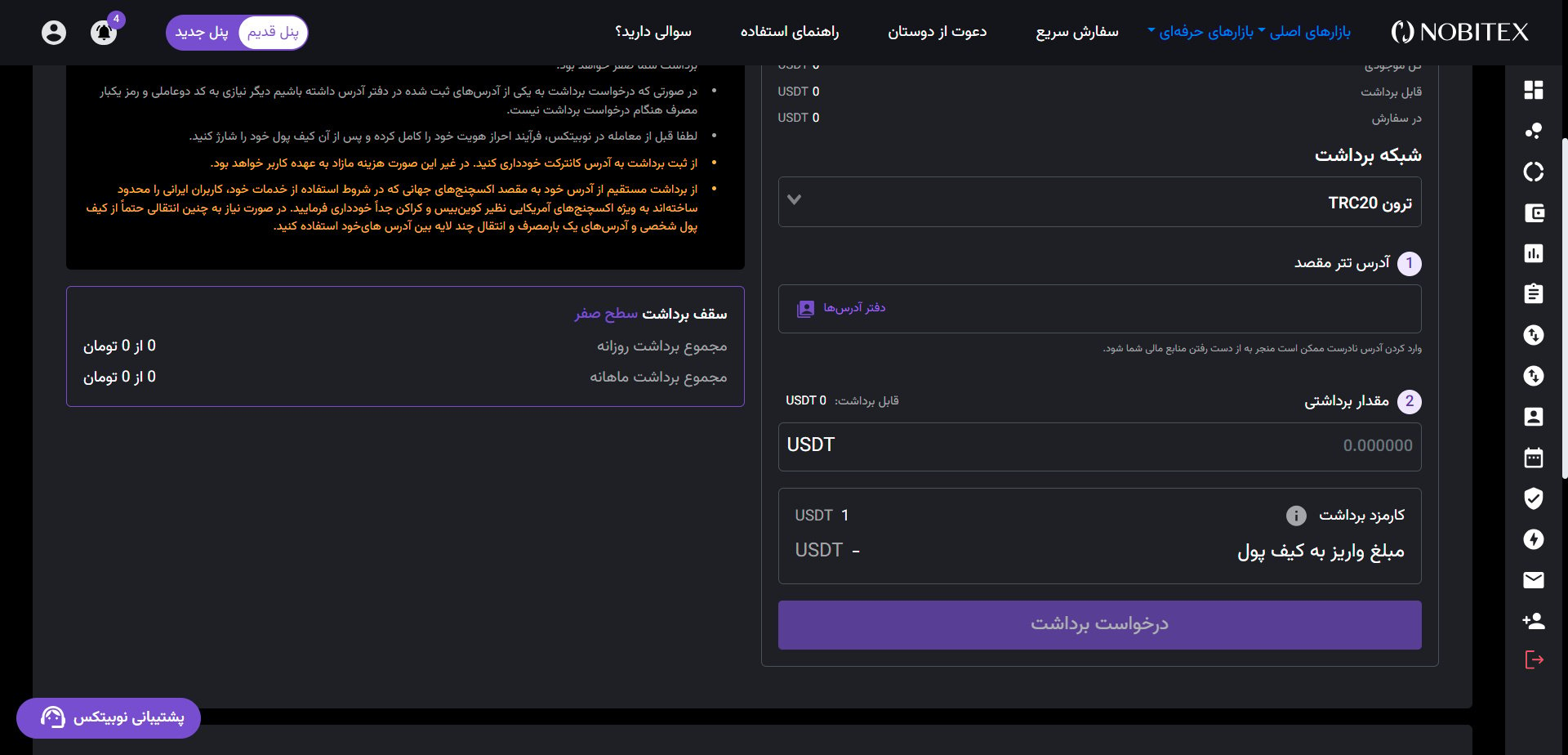Image resolution: width=1568 pixels, height=755 pixels.
Task: Click the شبکه برداشت heading
Action: (x=1368, y=155)
